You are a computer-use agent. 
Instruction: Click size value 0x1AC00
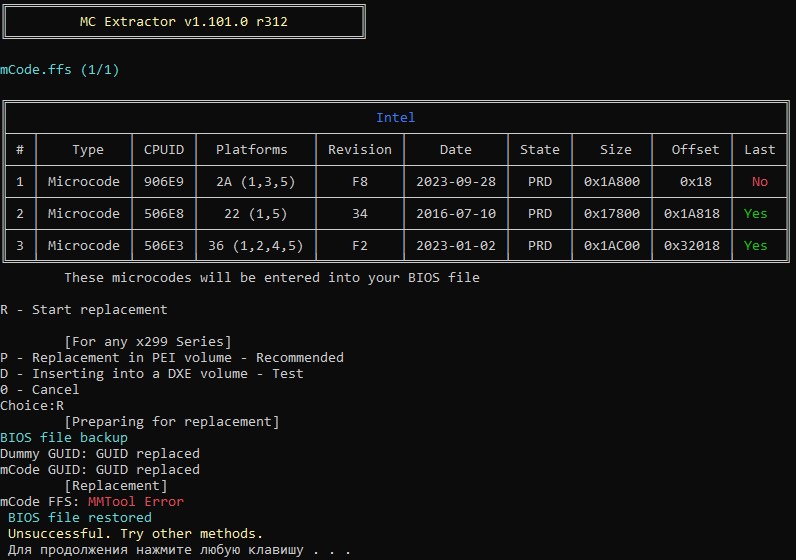pyautogui.click(x=612, y=246)
